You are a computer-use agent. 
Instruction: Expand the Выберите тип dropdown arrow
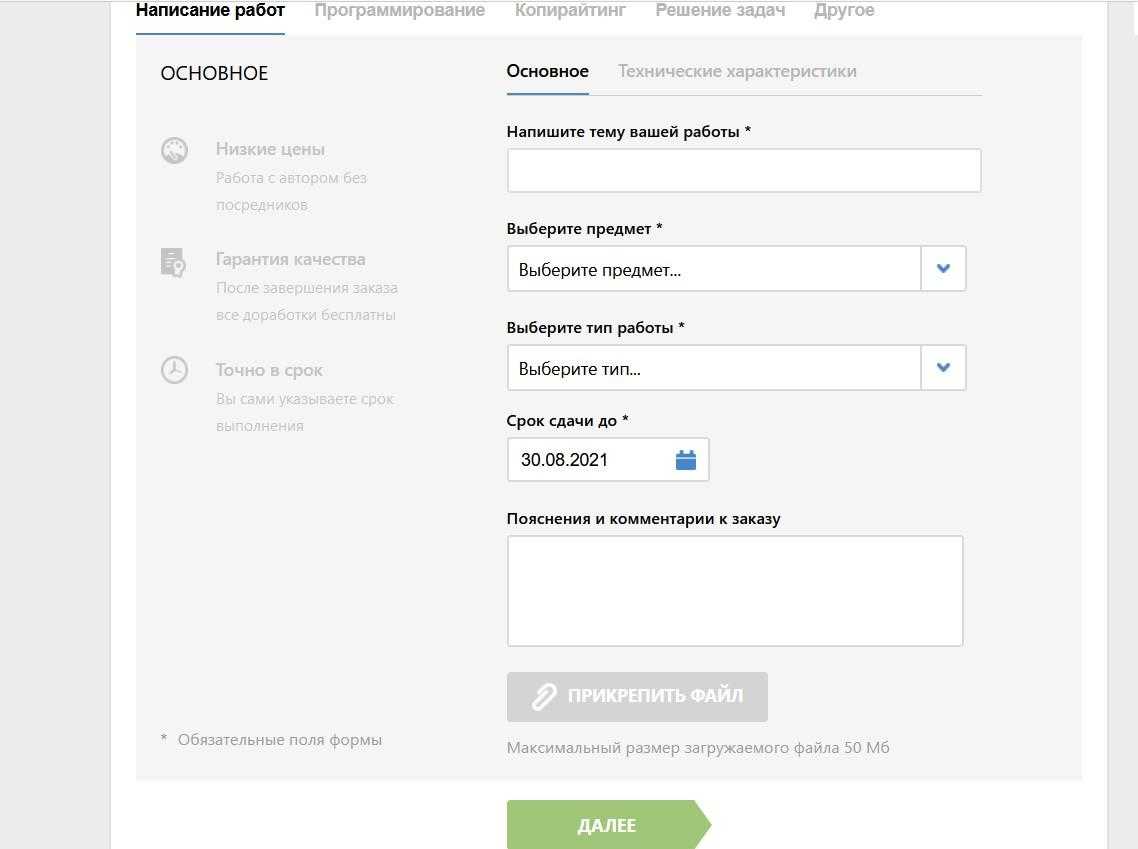943,368
